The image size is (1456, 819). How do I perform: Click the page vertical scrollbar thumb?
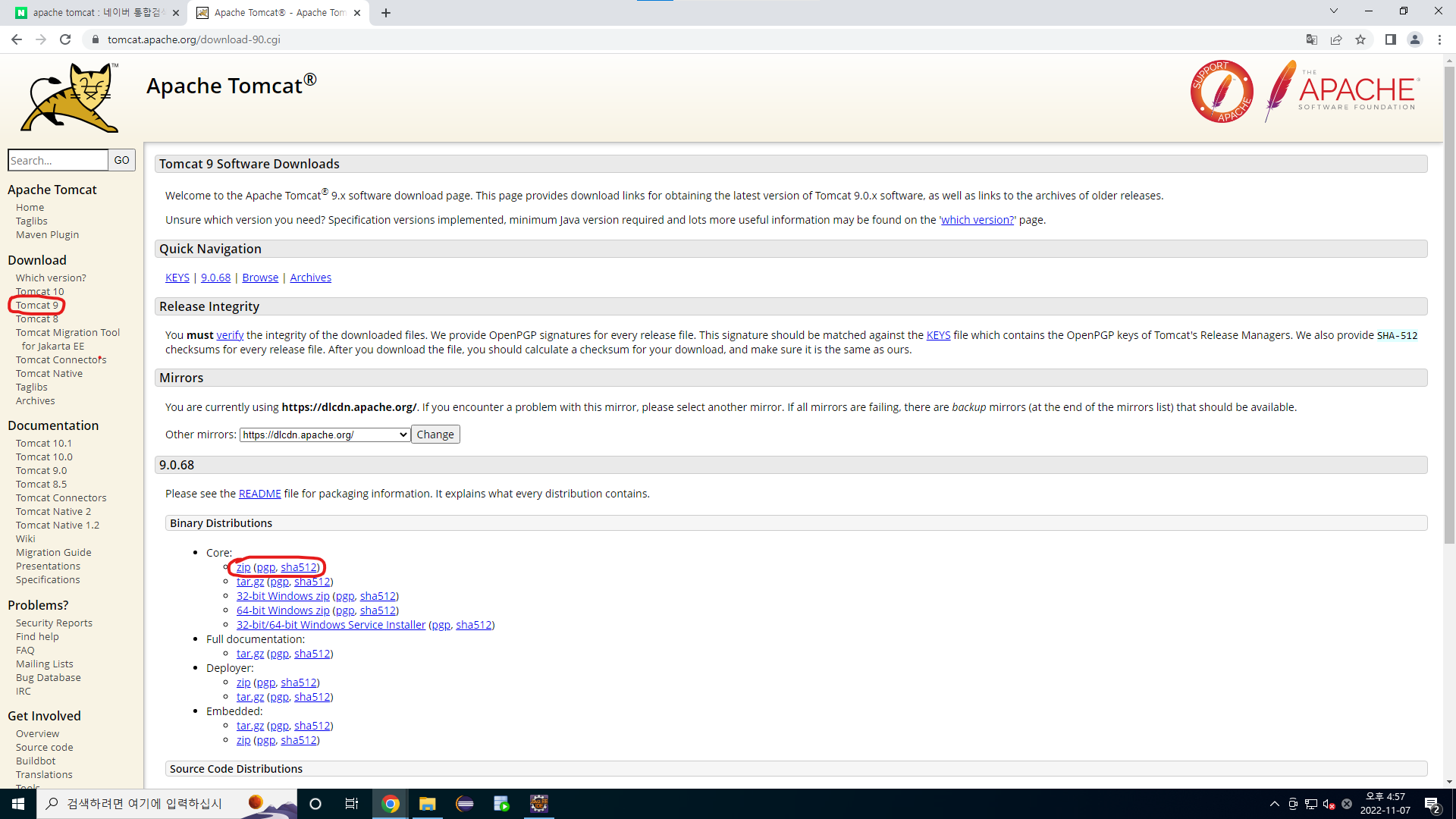click(1449, 303)
